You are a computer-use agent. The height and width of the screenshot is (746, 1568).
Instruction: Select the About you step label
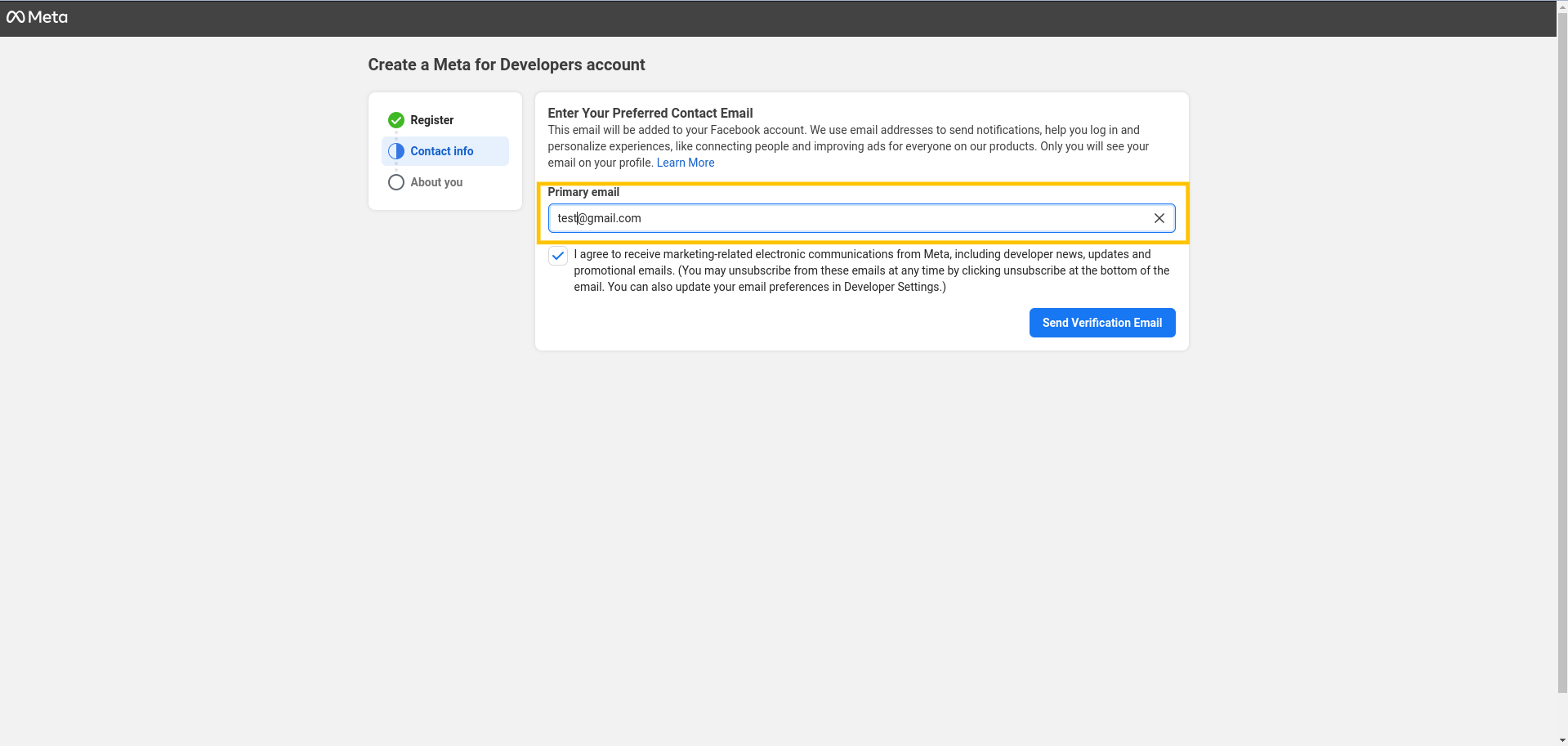click(436, 182)
